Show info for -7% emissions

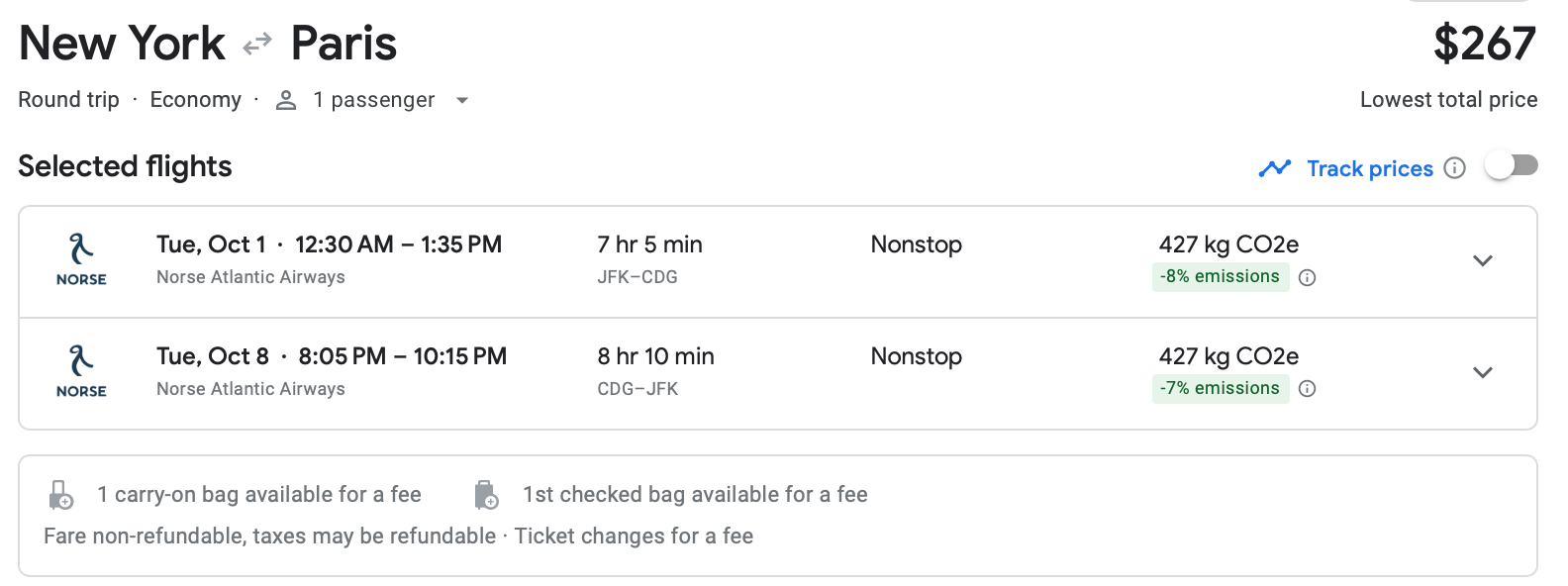1307,389
